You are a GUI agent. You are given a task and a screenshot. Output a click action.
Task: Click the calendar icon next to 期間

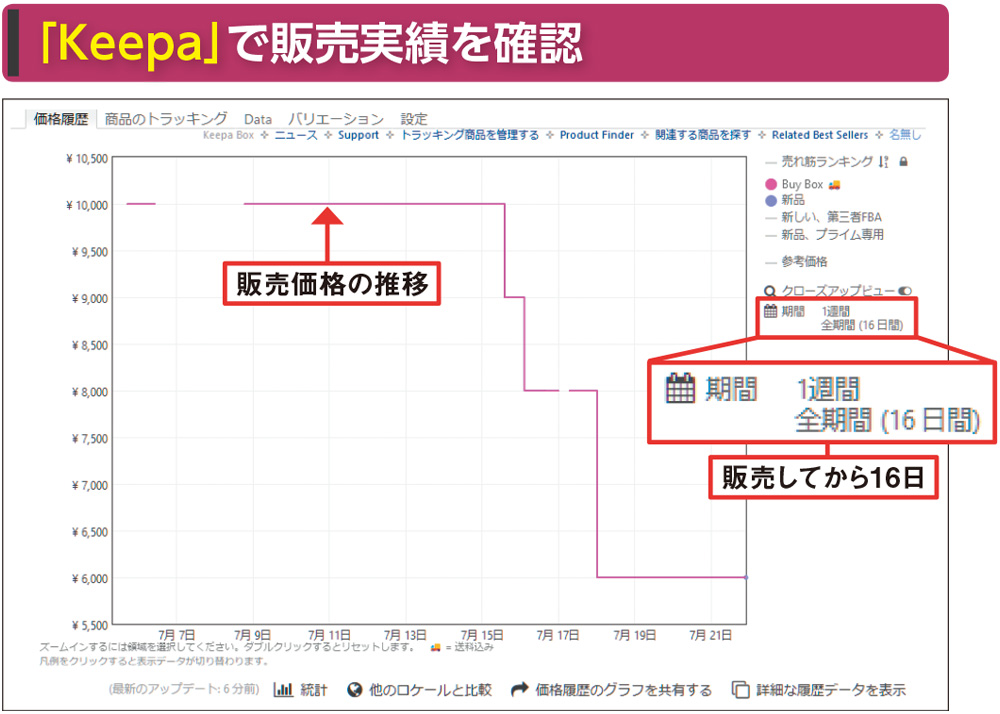pos(769,309)
